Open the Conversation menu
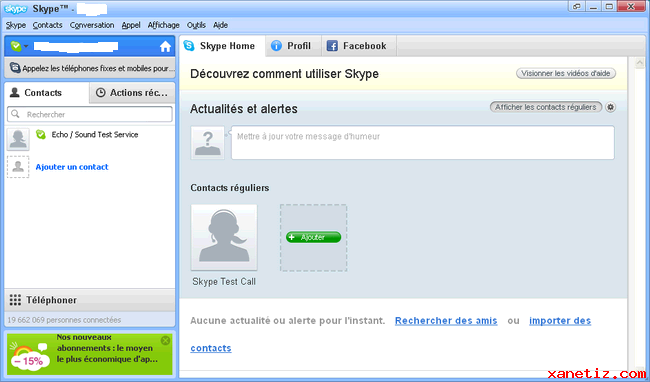 click(x=92, y=25)
